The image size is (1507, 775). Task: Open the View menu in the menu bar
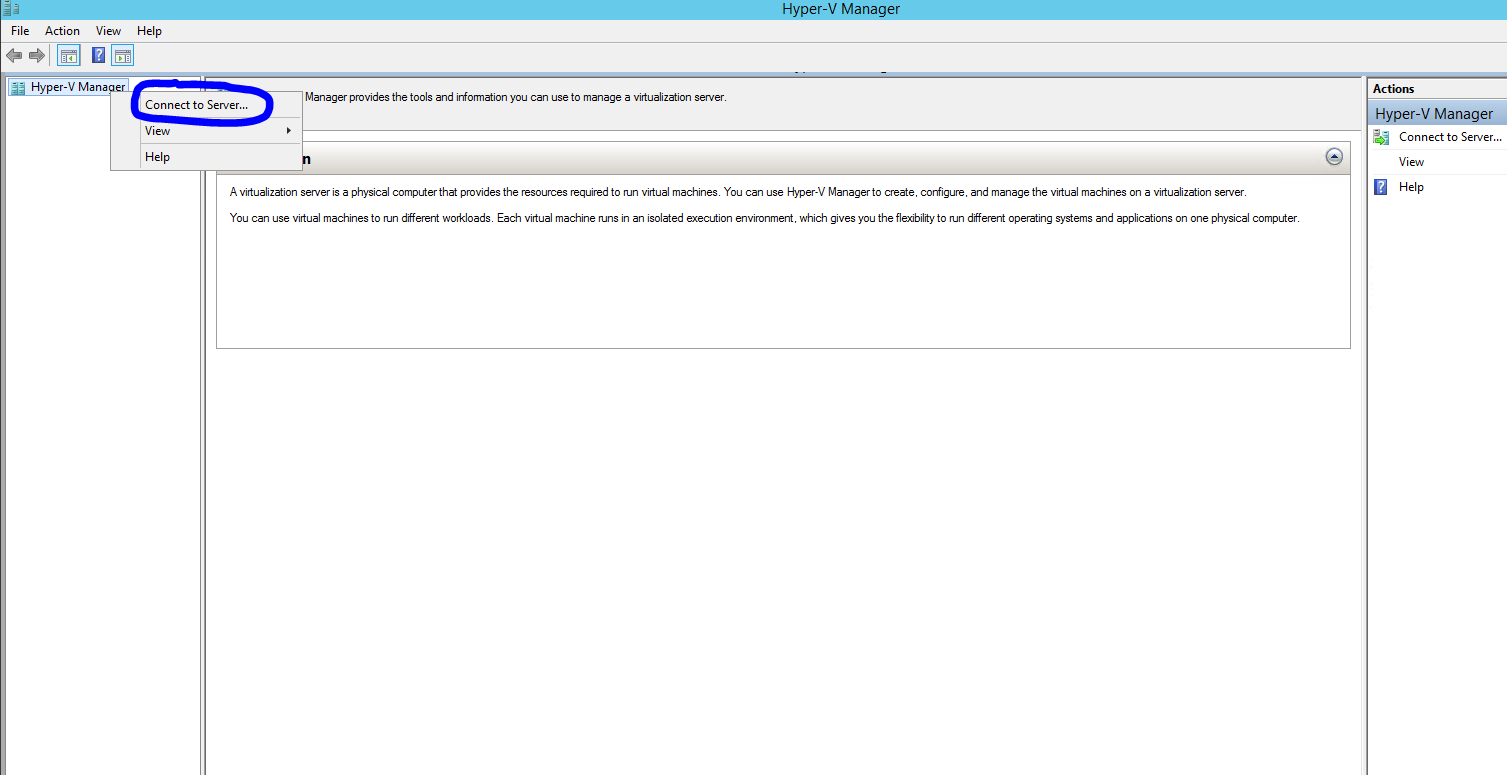pos(108,31)
